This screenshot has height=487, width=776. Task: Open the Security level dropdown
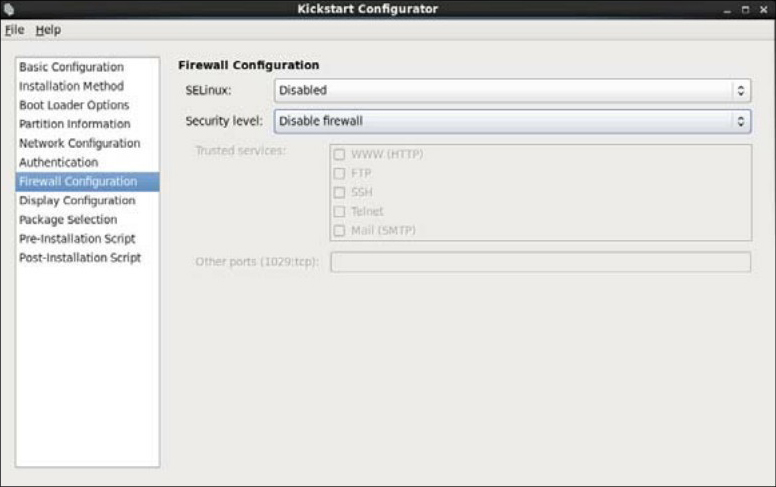pos(512,121)
